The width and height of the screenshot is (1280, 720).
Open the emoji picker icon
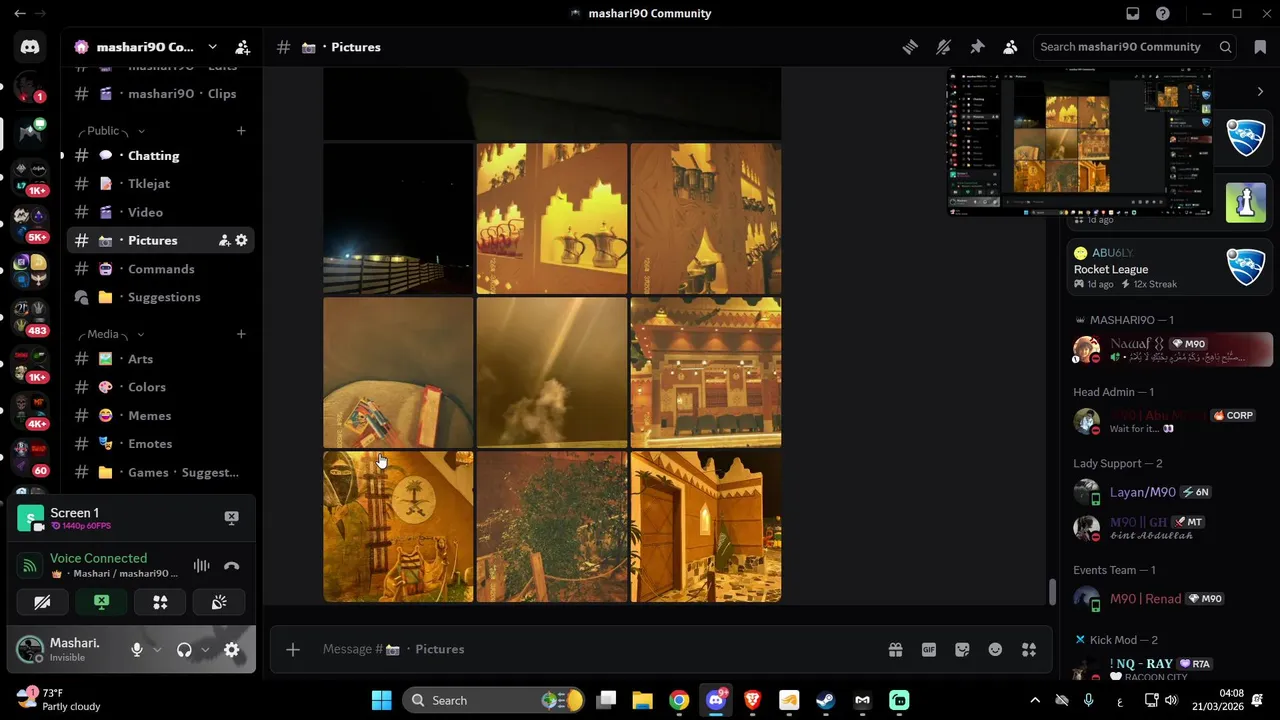pyautogui.click(x=995, y=649)
